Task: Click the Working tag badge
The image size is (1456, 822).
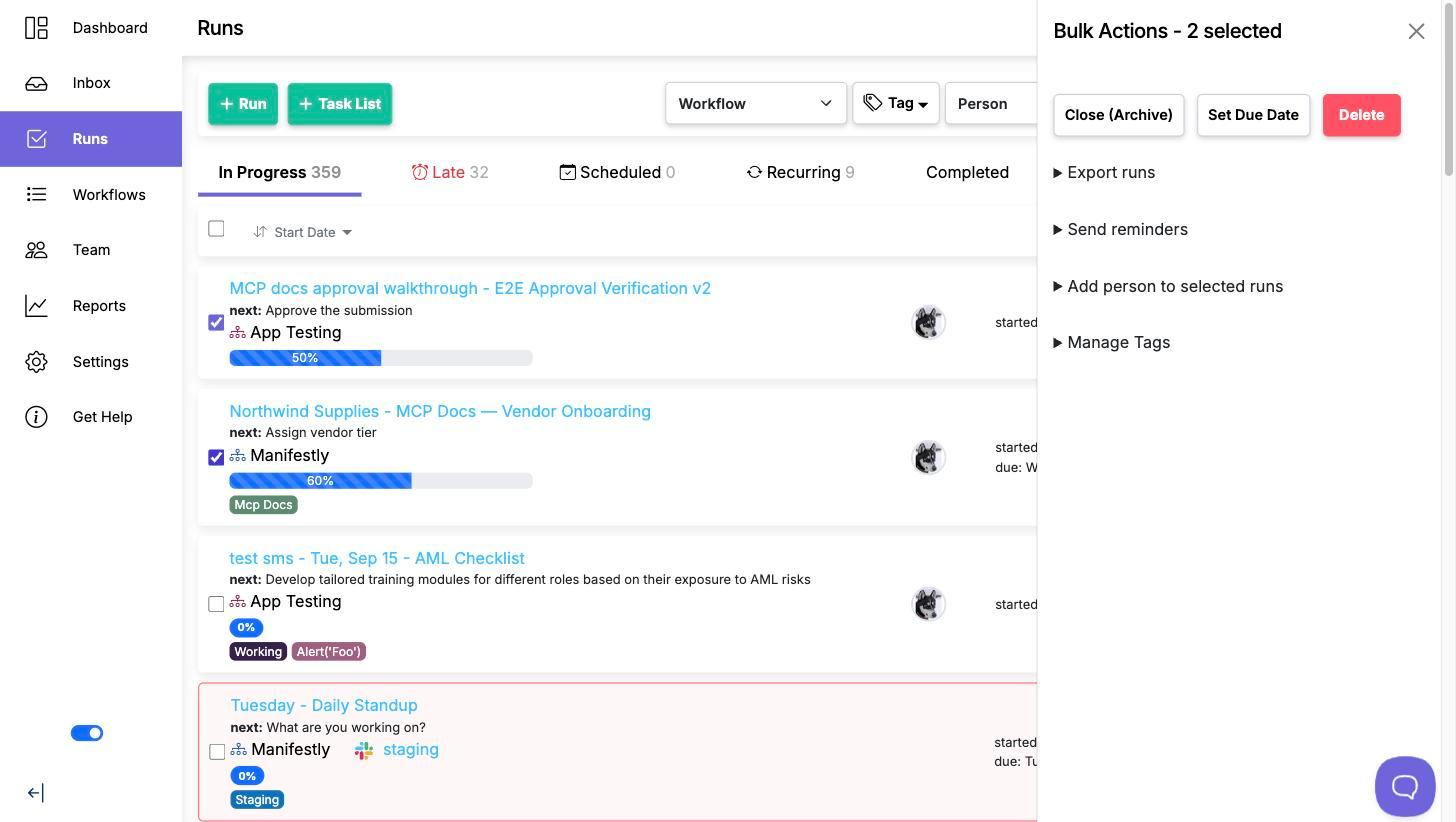Action: 258,652
